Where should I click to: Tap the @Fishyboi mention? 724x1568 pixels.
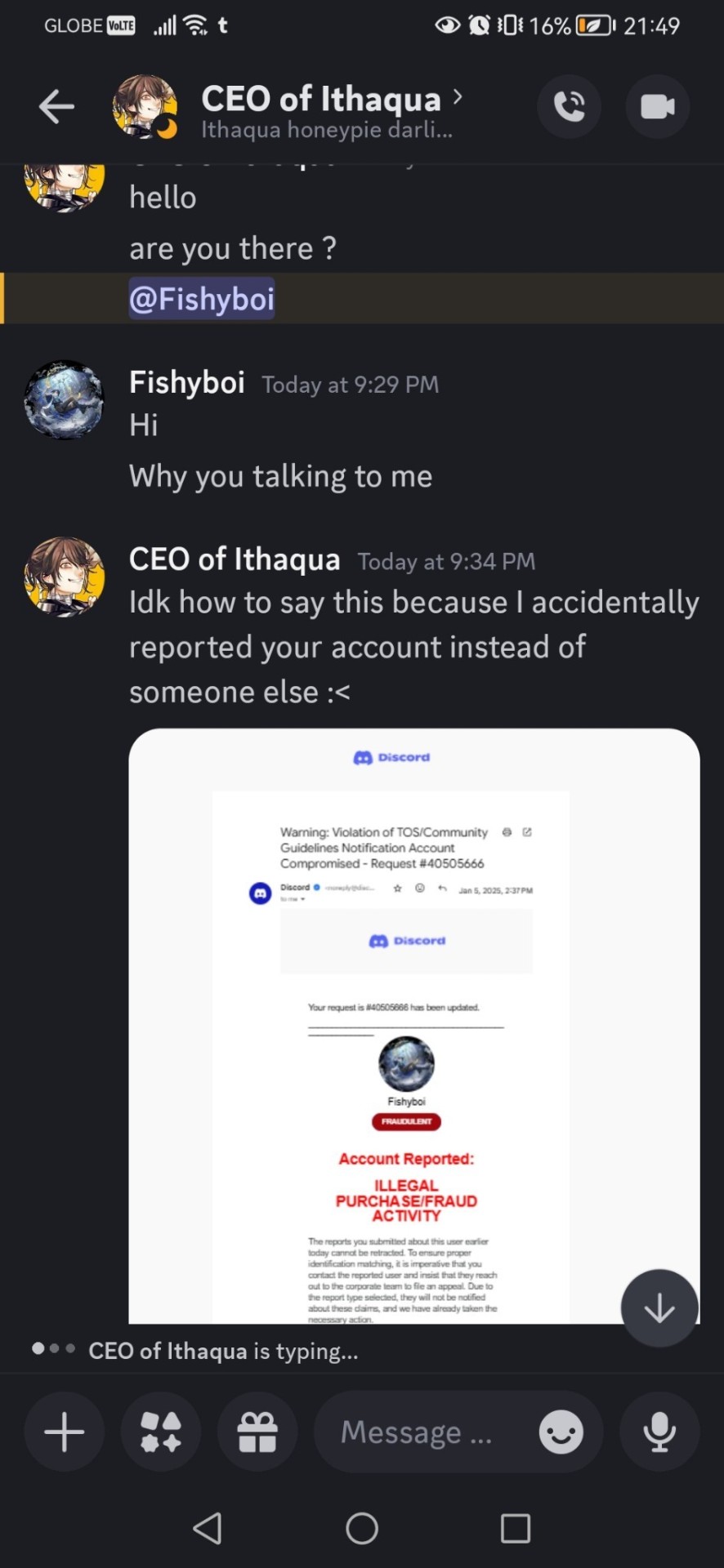tap(202, 299)
